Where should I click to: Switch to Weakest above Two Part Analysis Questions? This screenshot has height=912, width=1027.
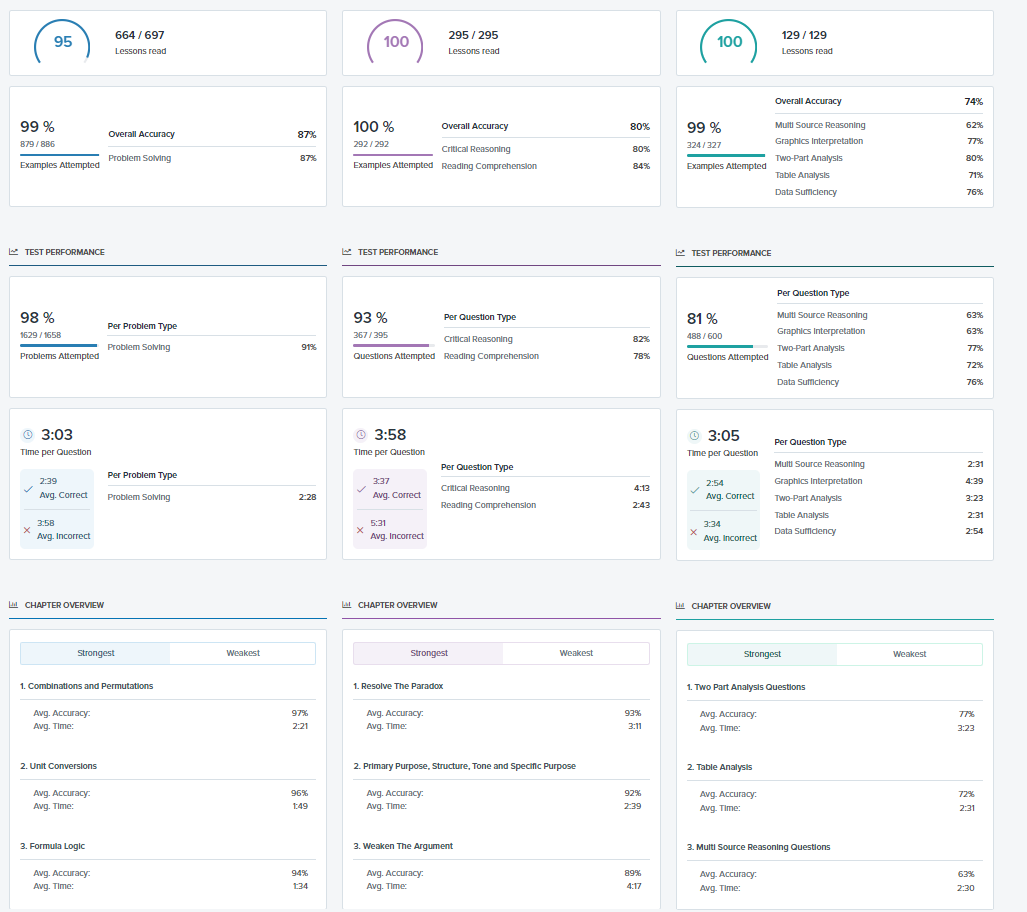pyautogui.click(x=909, y=654)
